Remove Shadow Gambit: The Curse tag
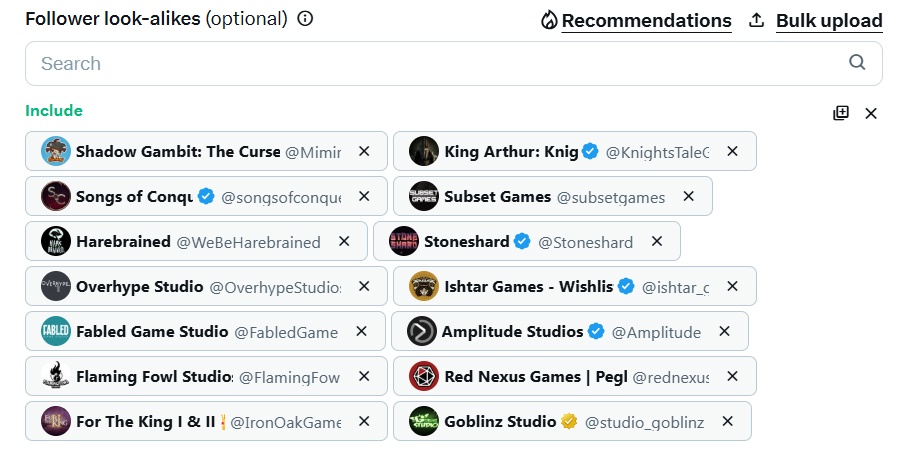The width and height of the screenshot is (906, 463). click(x=364, y=151)
